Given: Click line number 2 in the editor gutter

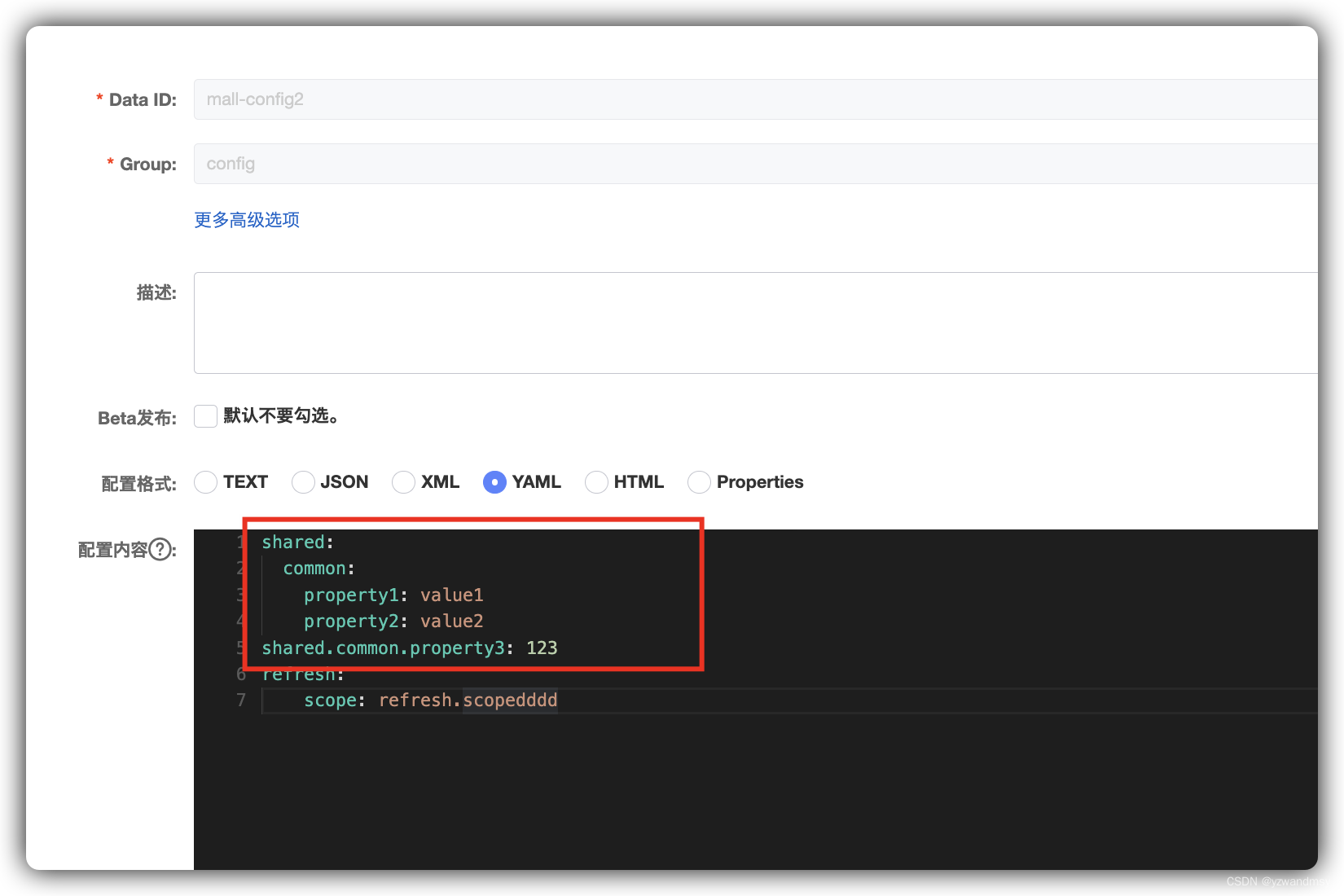Looking at the screenshot, I should point(240,568).
